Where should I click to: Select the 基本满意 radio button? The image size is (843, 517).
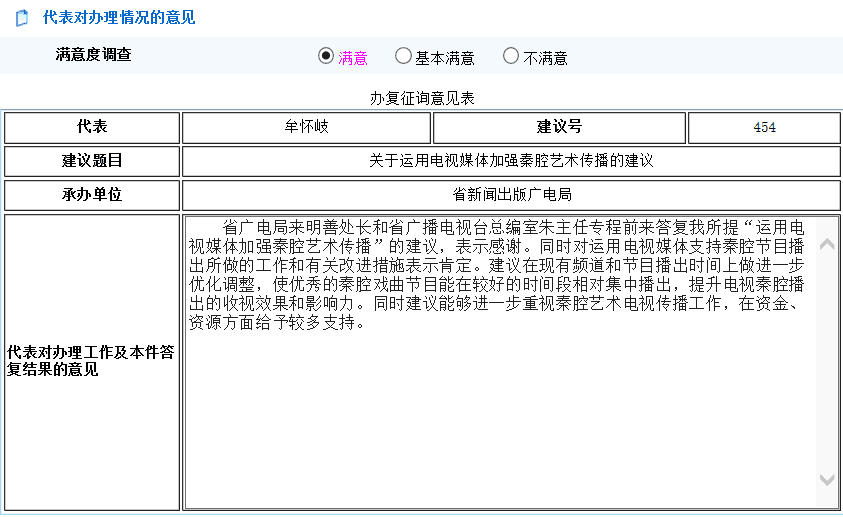coord(403,55)
